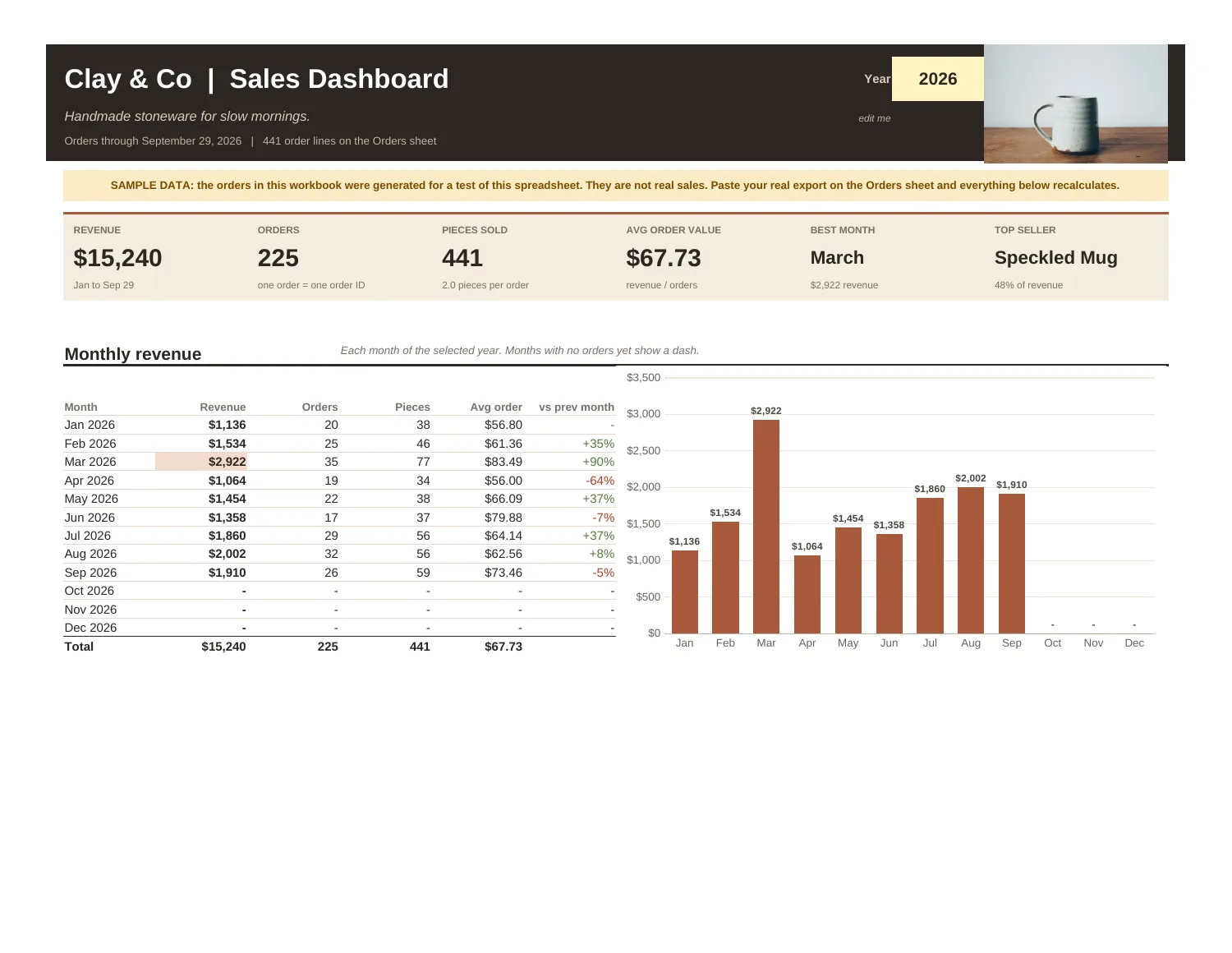Screen dimensions: 1232x953
Task: Select the $15,240 value in the Revenue card
Action: pyautogui.click(x=117, y=258)
